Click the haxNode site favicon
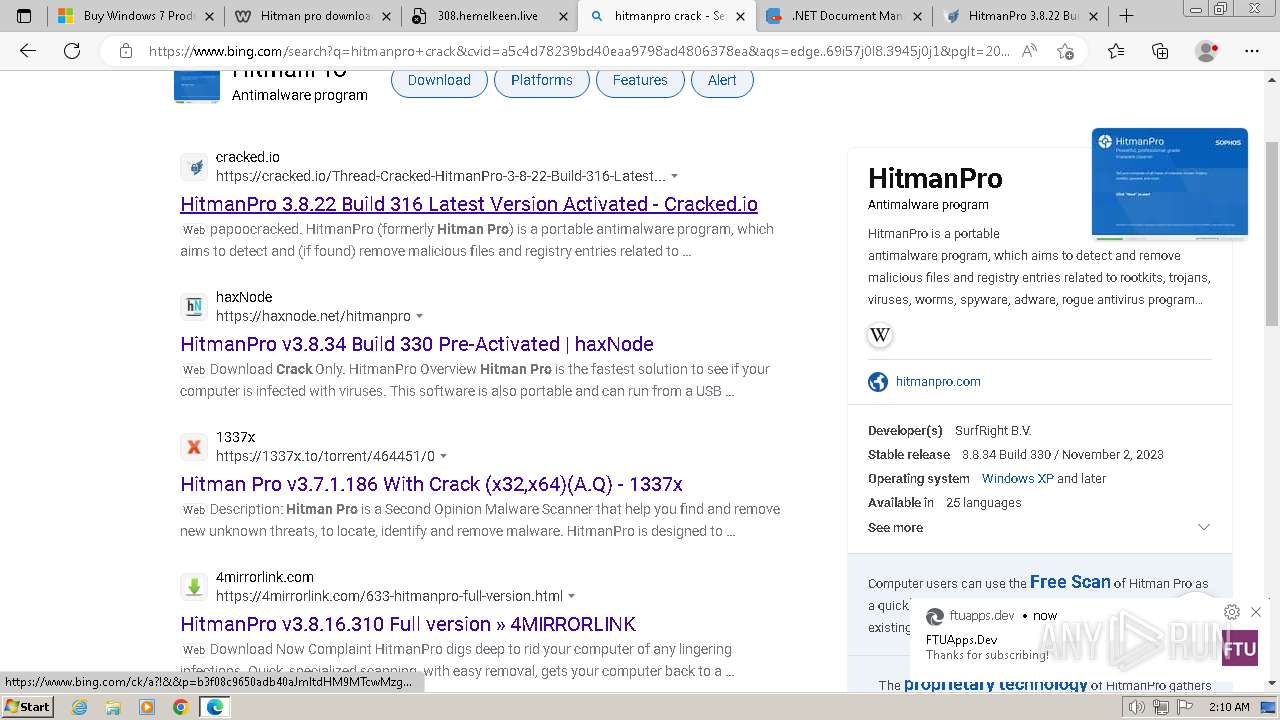 pyautogui.click(x=194, y=307)
